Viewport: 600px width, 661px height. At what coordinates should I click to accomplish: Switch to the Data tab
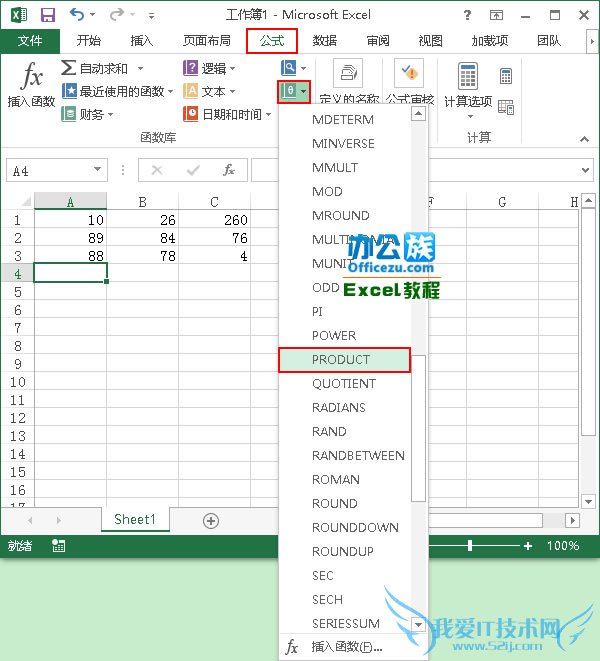click(325, 41)
